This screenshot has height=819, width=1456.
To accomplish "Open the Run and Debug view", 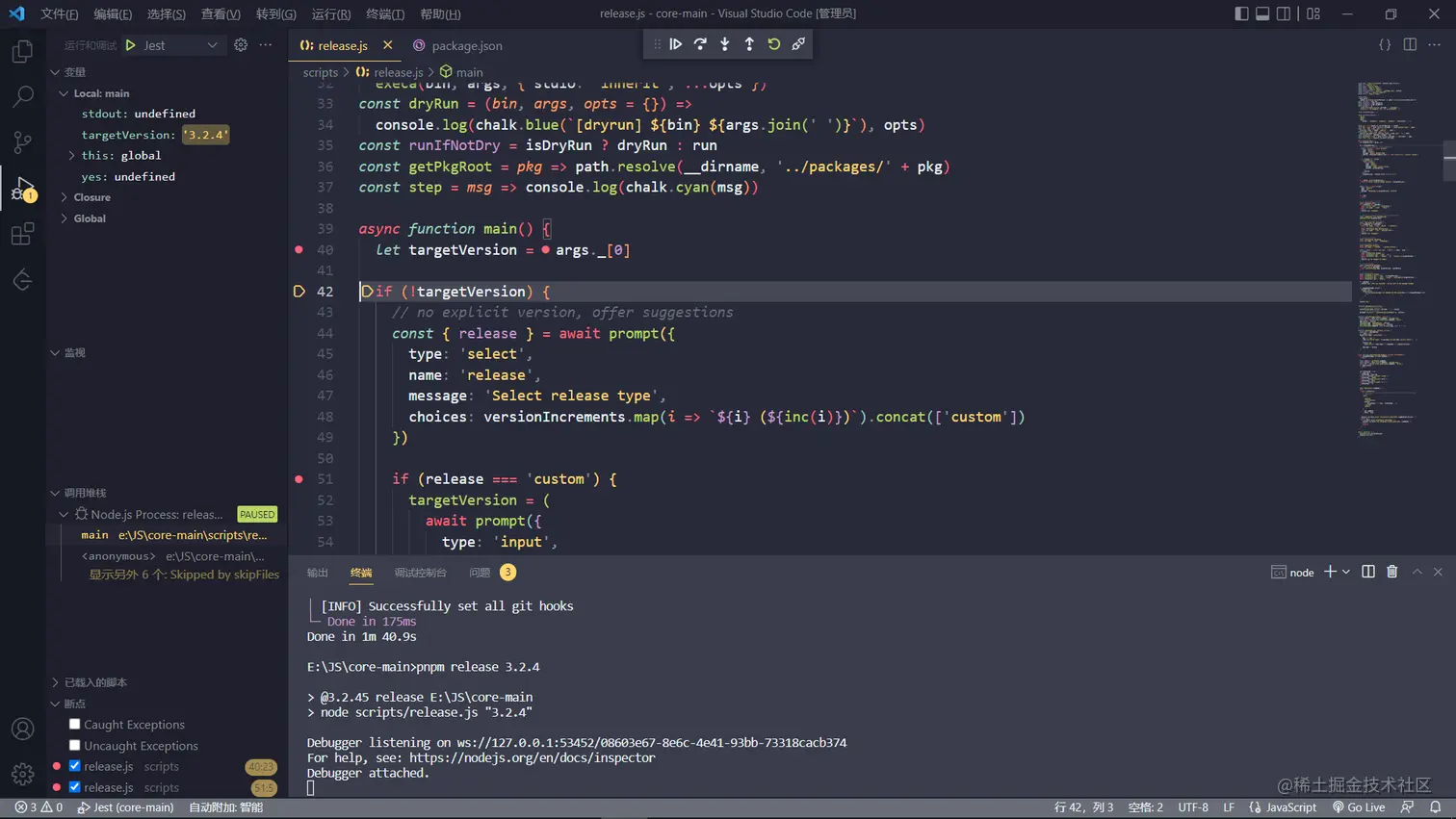I will [x=22, y=189].
